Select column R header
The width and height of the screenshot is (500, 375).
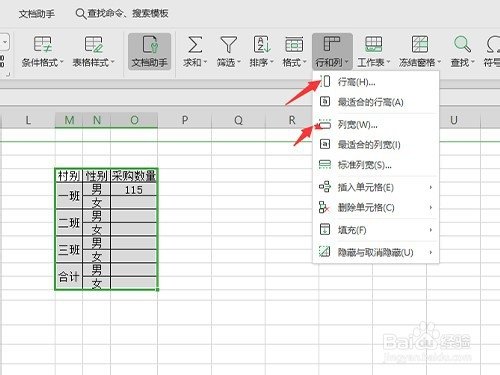click(292, 120)
